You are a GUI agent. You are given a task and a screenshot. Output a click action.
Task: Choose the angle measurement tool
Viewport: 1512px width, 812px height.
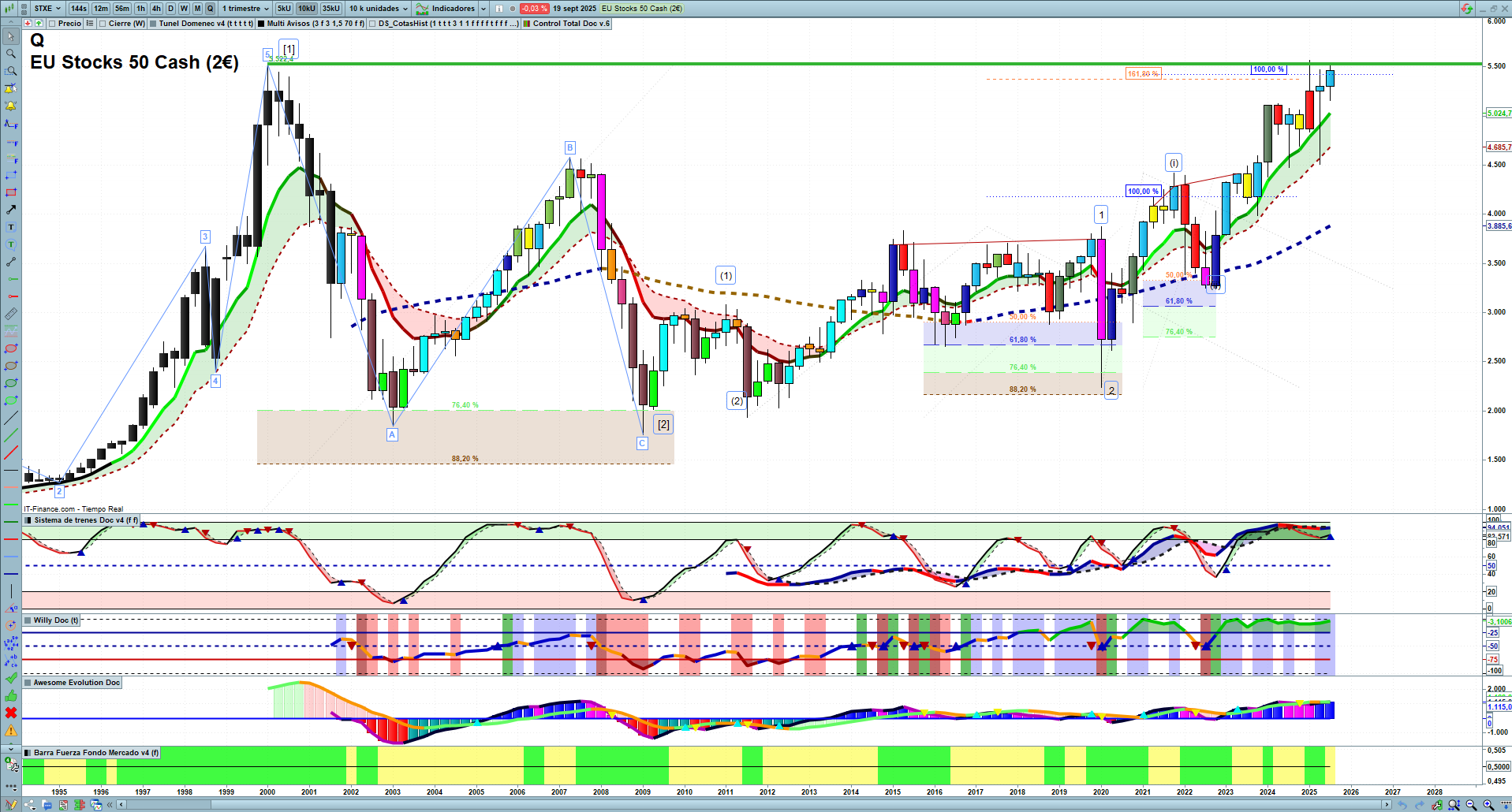[x=11, y=609]
